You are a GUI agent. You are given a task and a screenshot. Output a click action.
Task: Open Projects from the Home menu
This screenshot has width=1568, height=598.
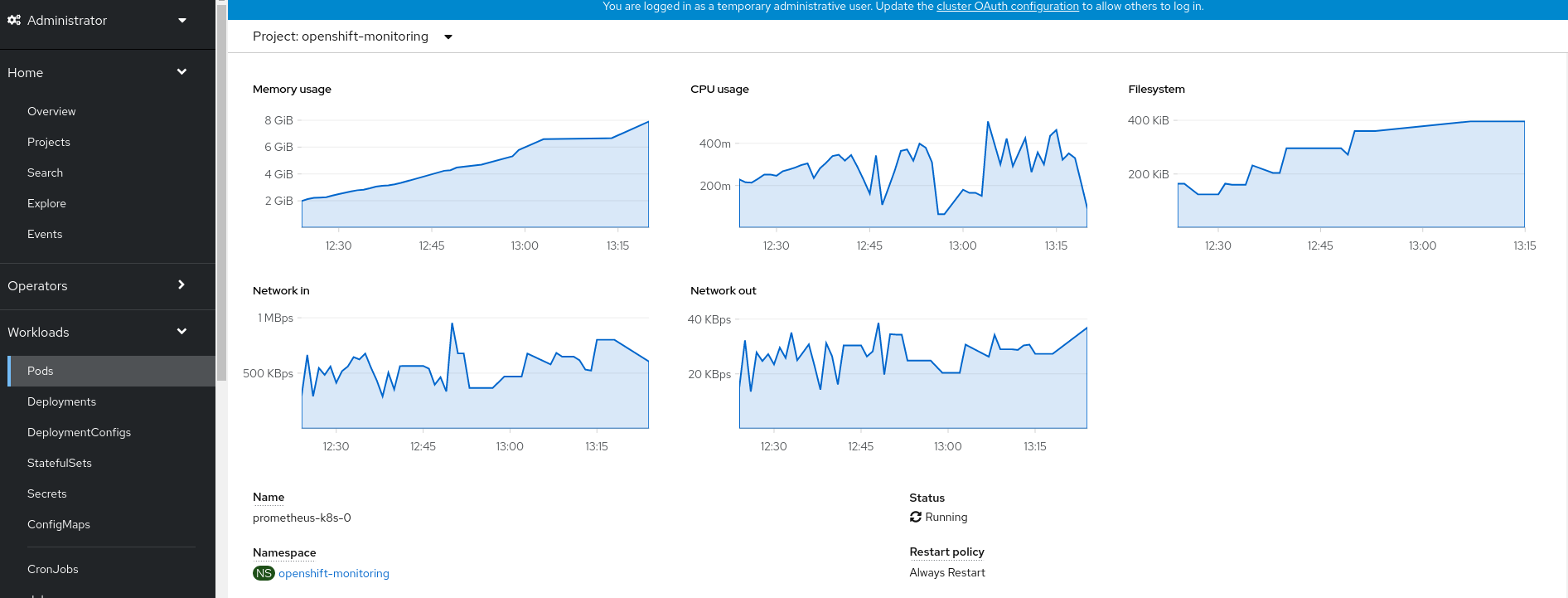[x=49, y=142]
